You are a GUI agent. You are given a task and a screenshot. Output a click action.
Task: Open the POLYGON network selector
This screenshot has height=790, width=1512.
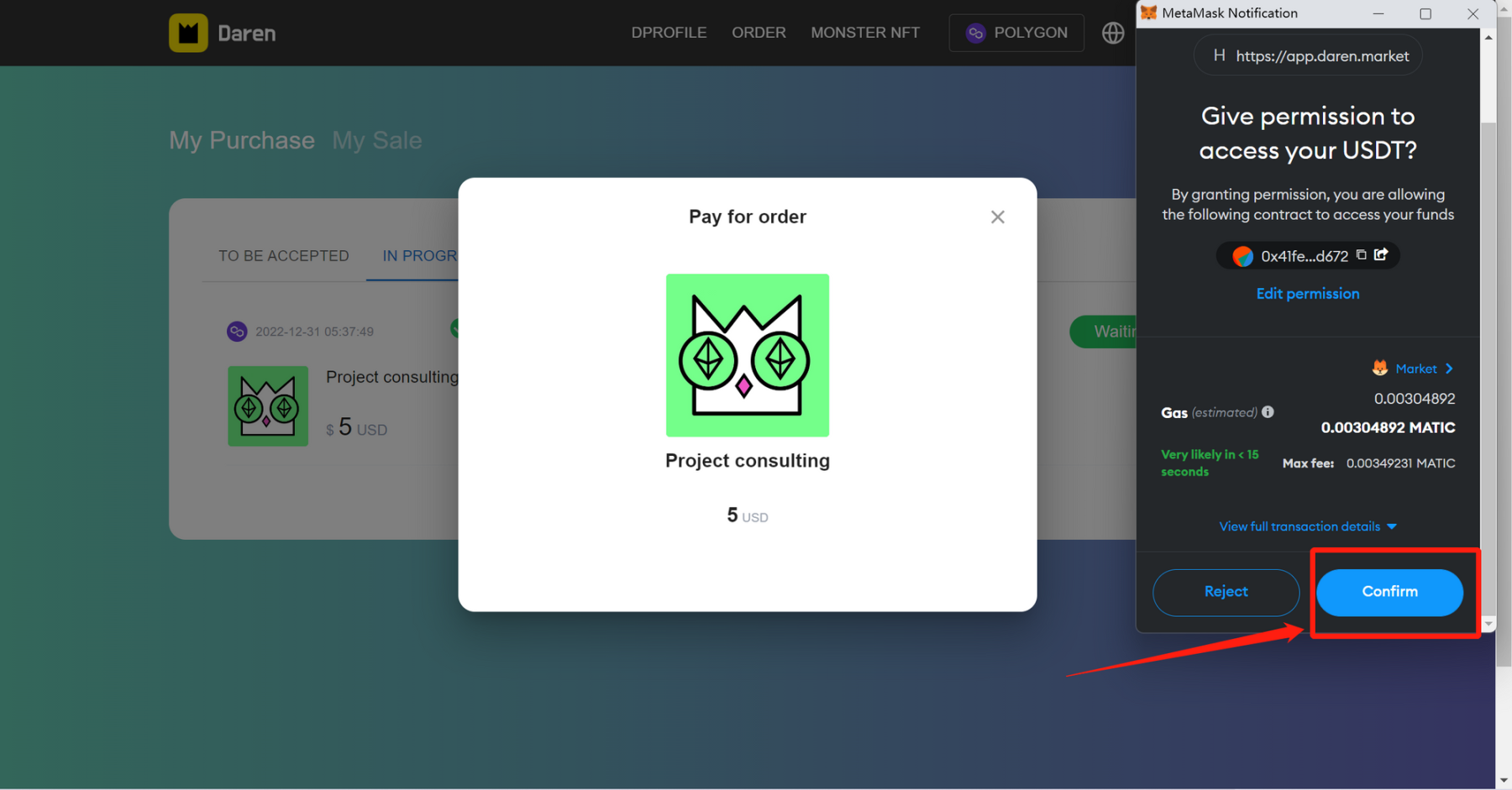1016,33
